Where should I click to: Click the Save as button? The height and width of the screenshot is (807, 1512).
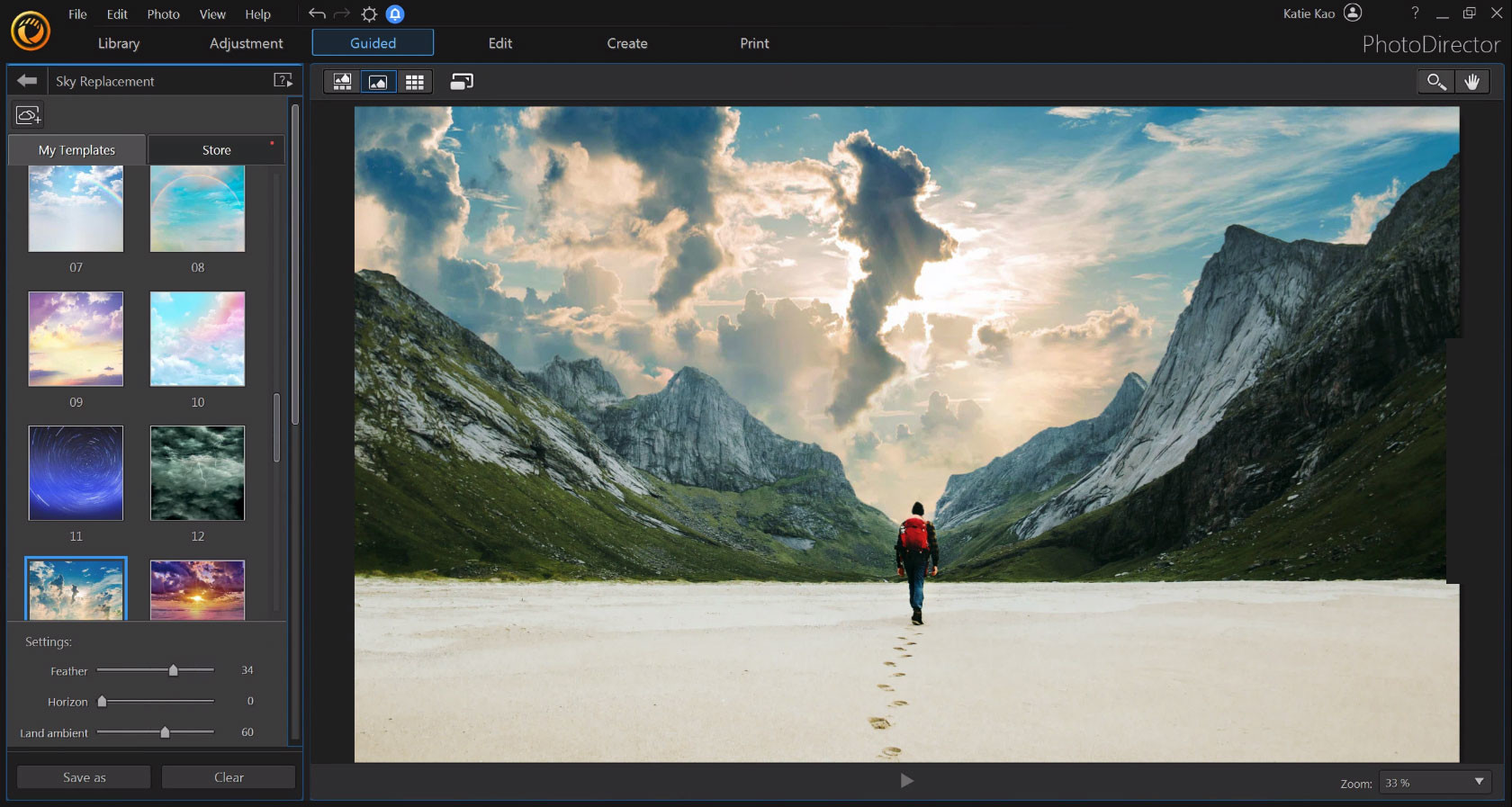(x=84, y=777)
